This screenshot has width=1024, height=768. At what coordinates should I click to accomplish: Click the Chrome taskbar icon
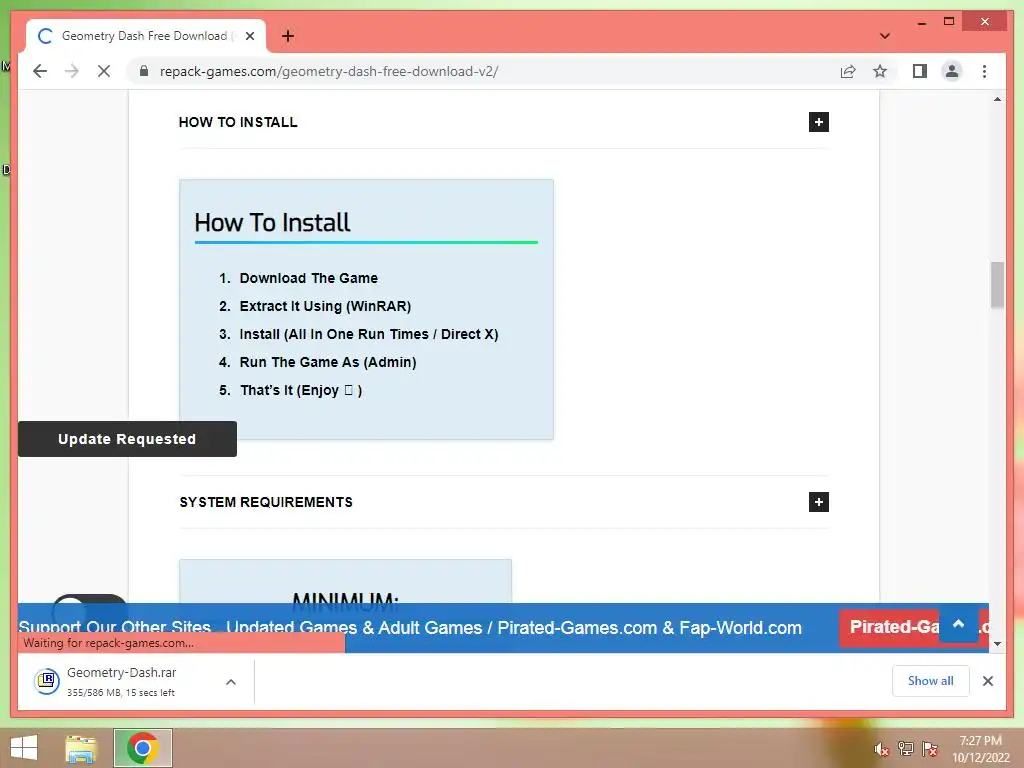click(142, 748)
